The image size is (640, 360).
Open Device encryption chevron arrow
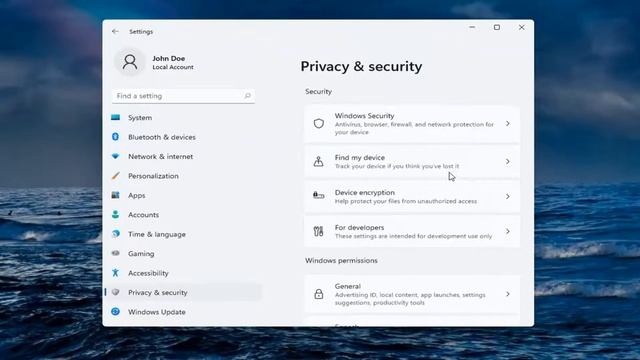pyautogui.click(x=508, y=196)
